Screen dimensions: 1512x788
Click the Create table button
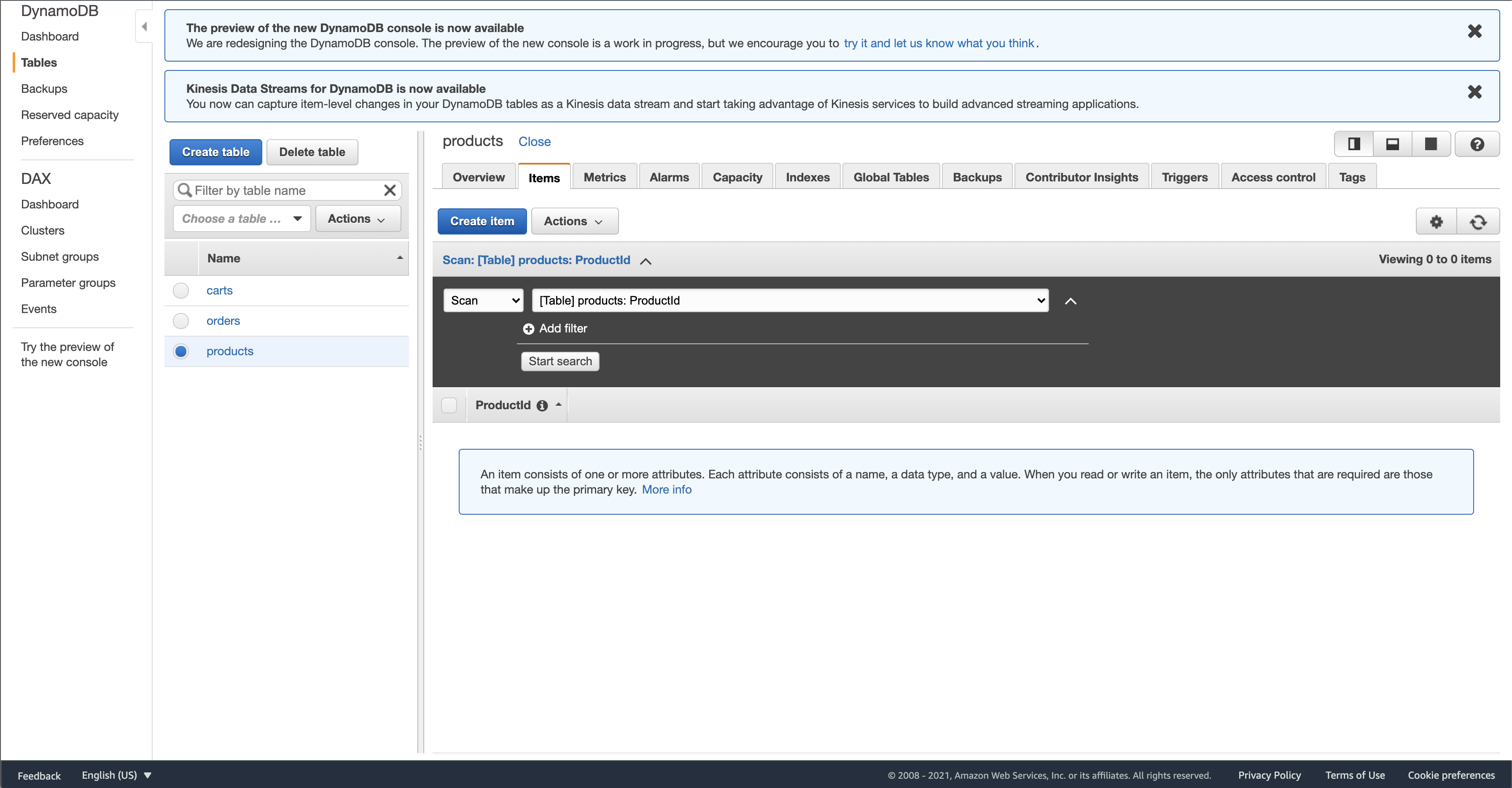215,152
